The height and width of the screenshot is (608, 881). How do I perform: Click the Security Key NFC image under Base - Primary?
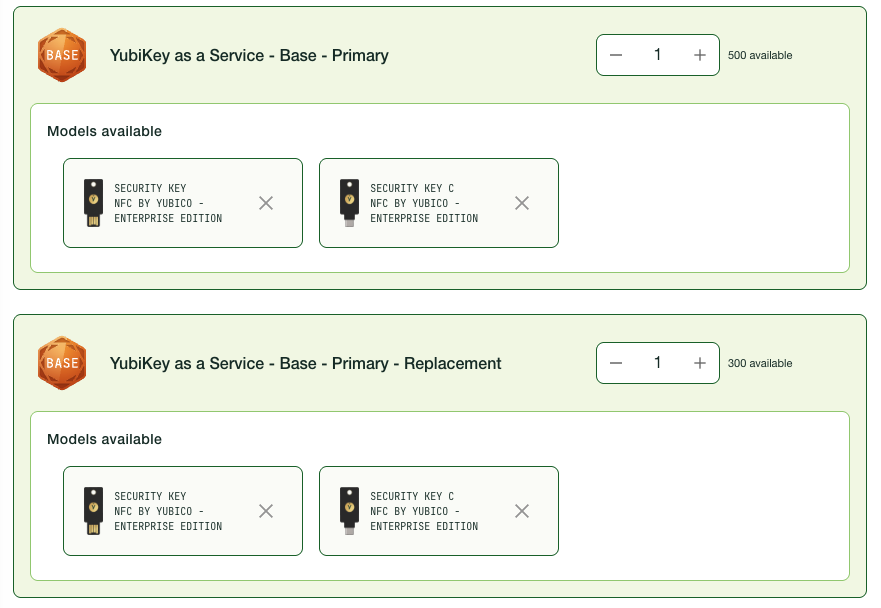pyautogui.click(x=93, y=203)
